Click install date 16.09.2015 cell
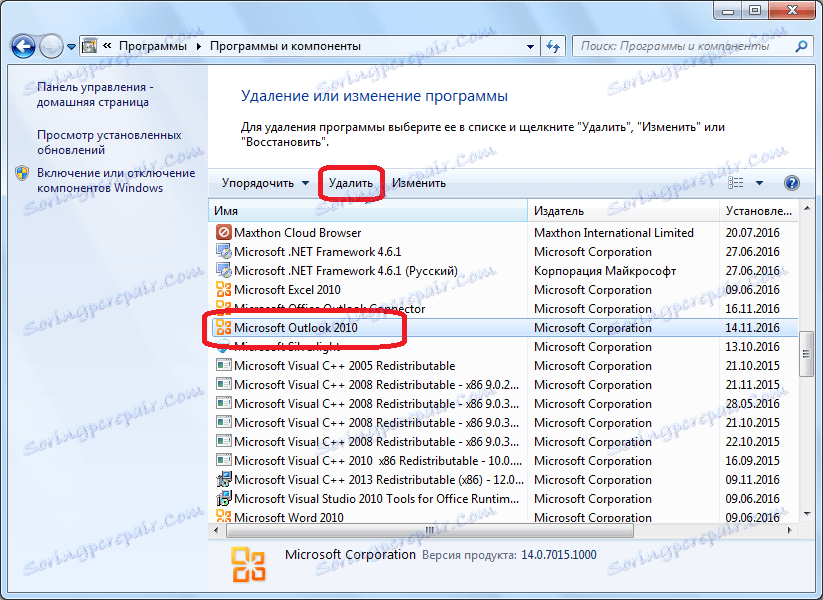 point(752,461)
